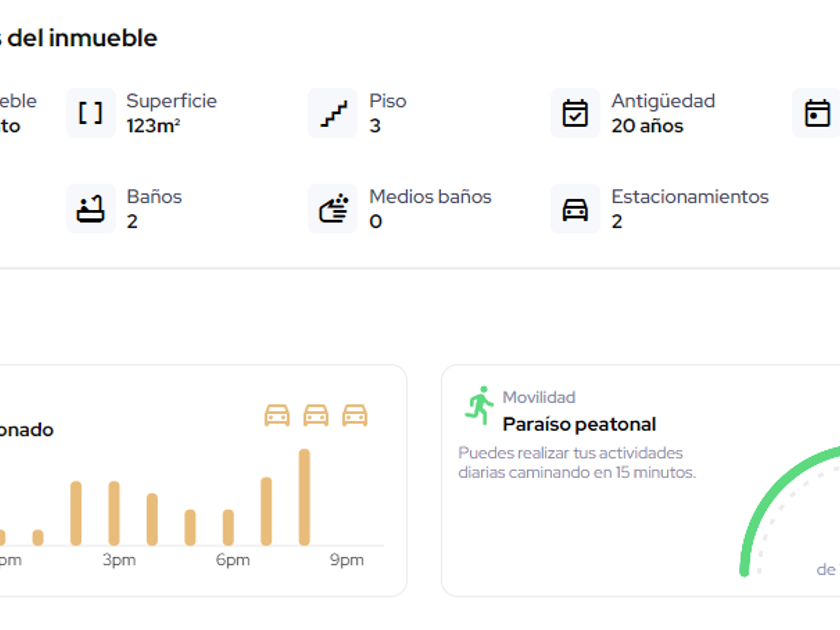
Task: Click the Piso stairs icon
Action: click(x=332, y=113)
